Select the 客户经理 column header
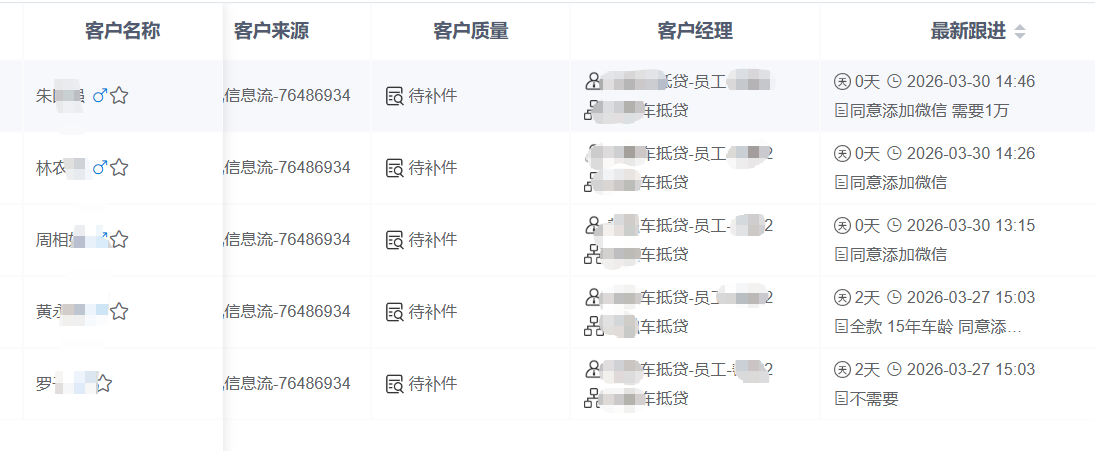 click(695, 31)
